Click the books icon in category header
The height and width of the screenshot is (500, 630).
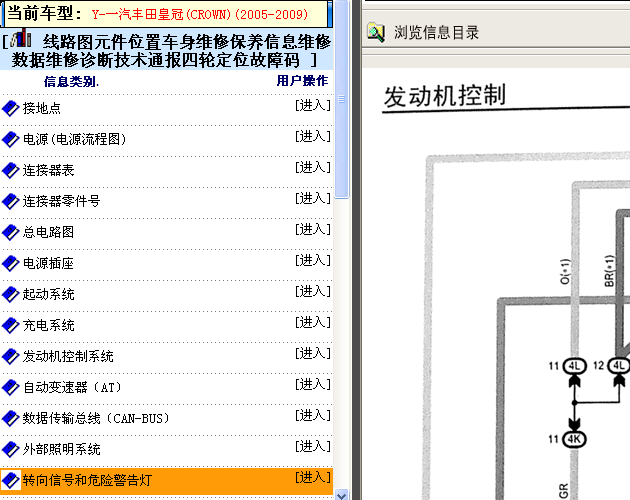point(21,38)
